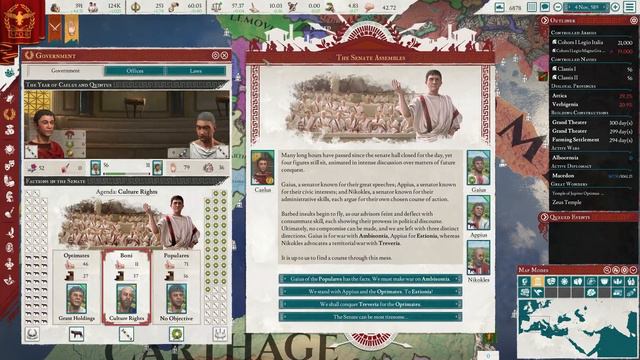Choose to stand with Appius: To Estionia

coord(370,291)
